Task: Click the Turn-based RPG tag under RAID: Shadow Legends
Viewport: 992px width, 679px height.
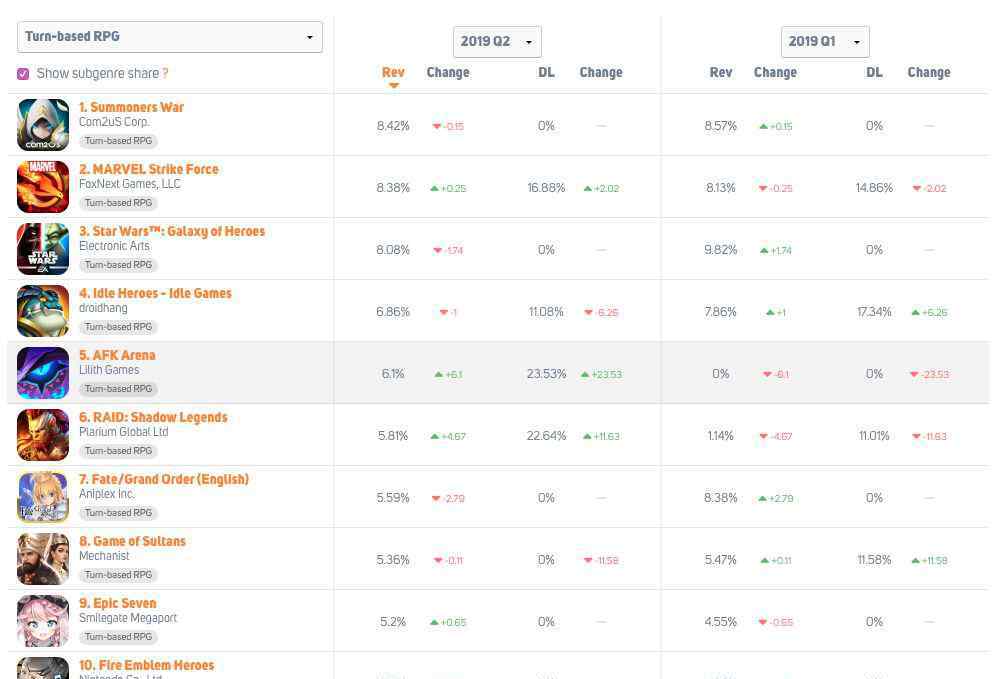Action: [119, 451]
